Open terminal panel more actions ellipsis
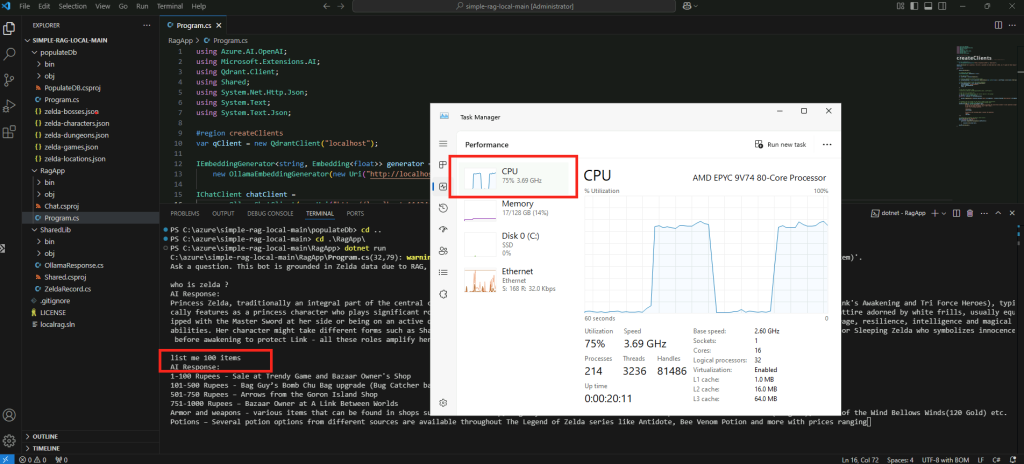This screenshot has height=464, width=1024. 984,213
